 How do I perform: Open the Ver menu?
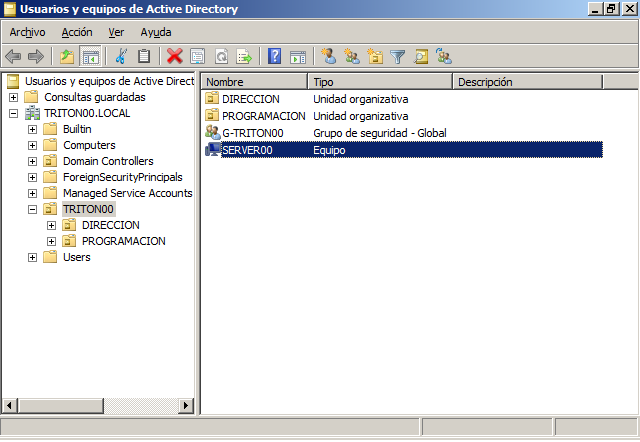pos(116,32)
